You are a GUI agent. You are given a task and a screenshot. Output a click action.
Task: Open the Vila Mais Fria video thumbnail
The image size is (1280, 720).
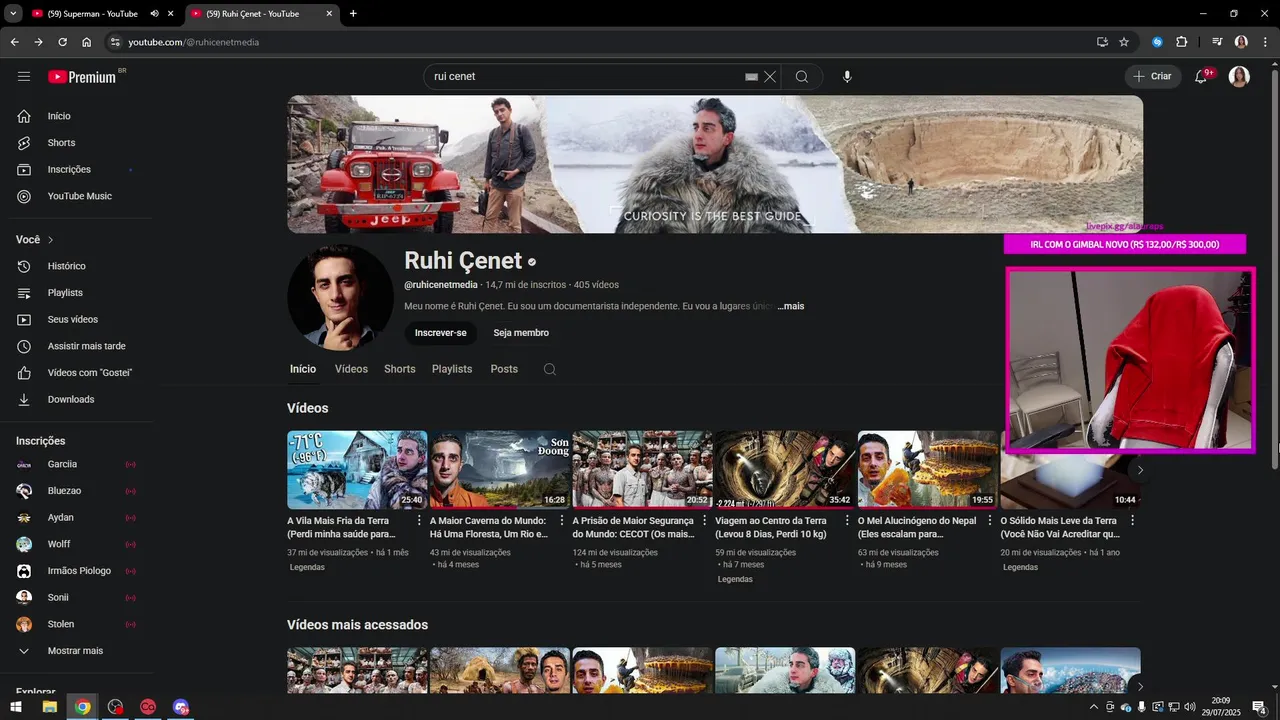pyautogui.click(x=357, y=470)
